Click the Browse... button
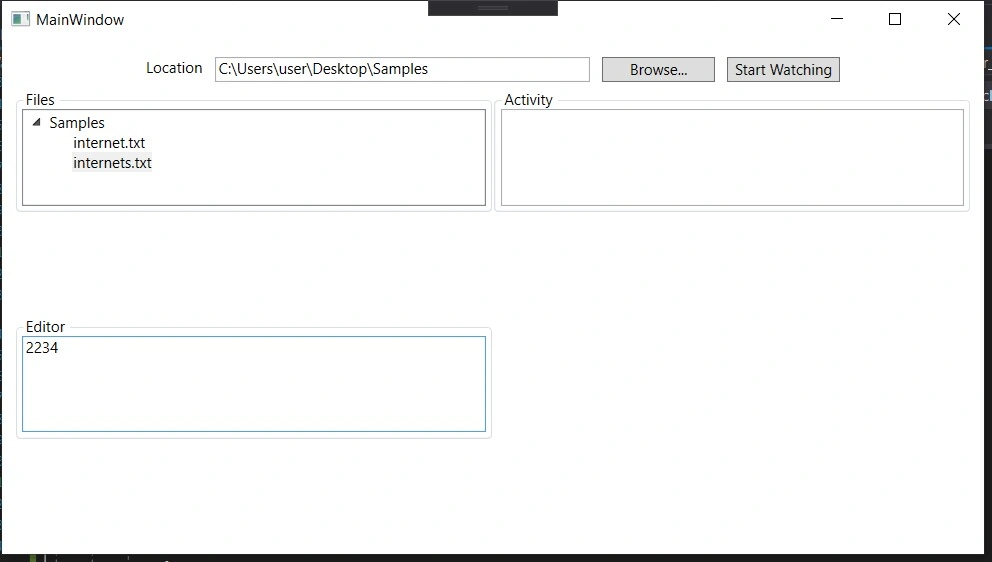The height and width of the screenshot is (562, 992). [x=658, y=70]
